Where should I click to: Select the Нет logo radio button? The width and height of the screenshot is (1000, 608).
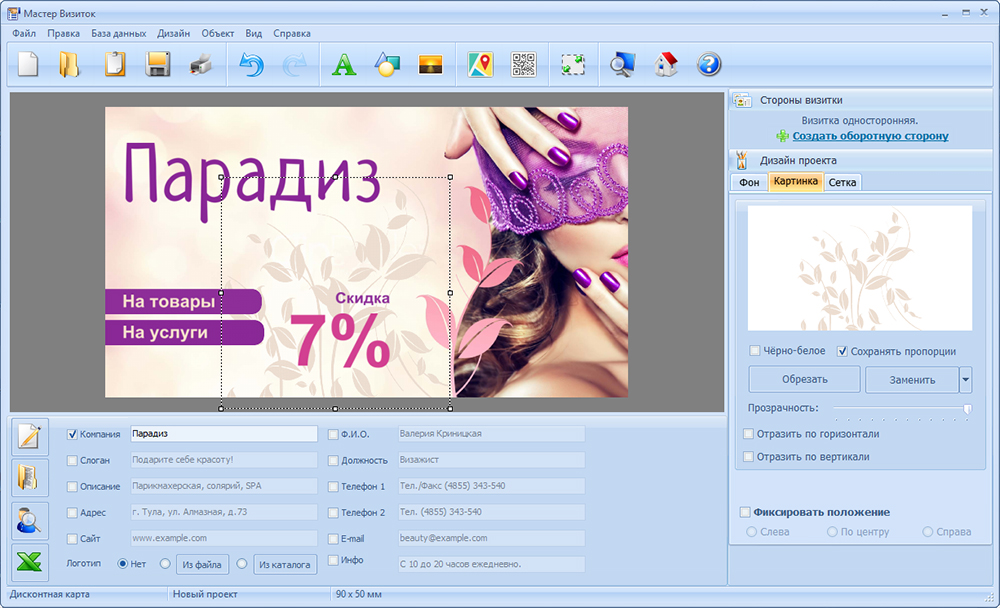coord(123,564)
